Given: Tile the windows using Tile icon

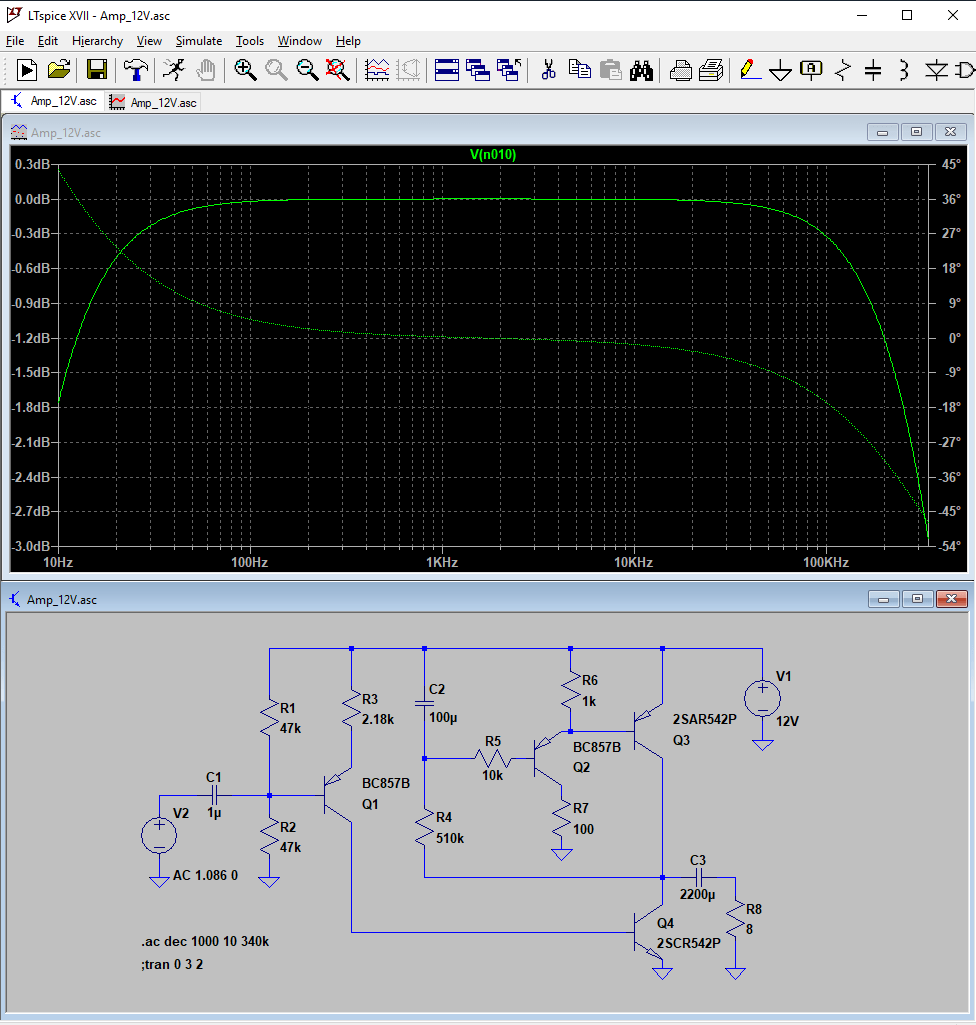Looking at the screenshot, I should (446, 70).
